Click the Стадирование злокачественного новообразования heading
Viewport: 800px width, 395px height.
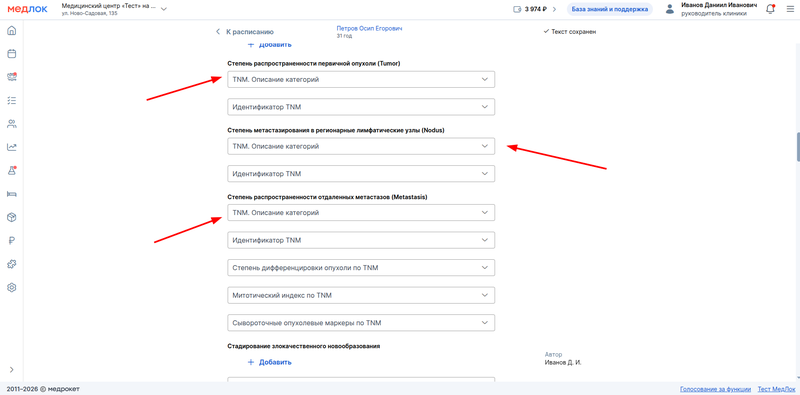click(x=304, y=346)
